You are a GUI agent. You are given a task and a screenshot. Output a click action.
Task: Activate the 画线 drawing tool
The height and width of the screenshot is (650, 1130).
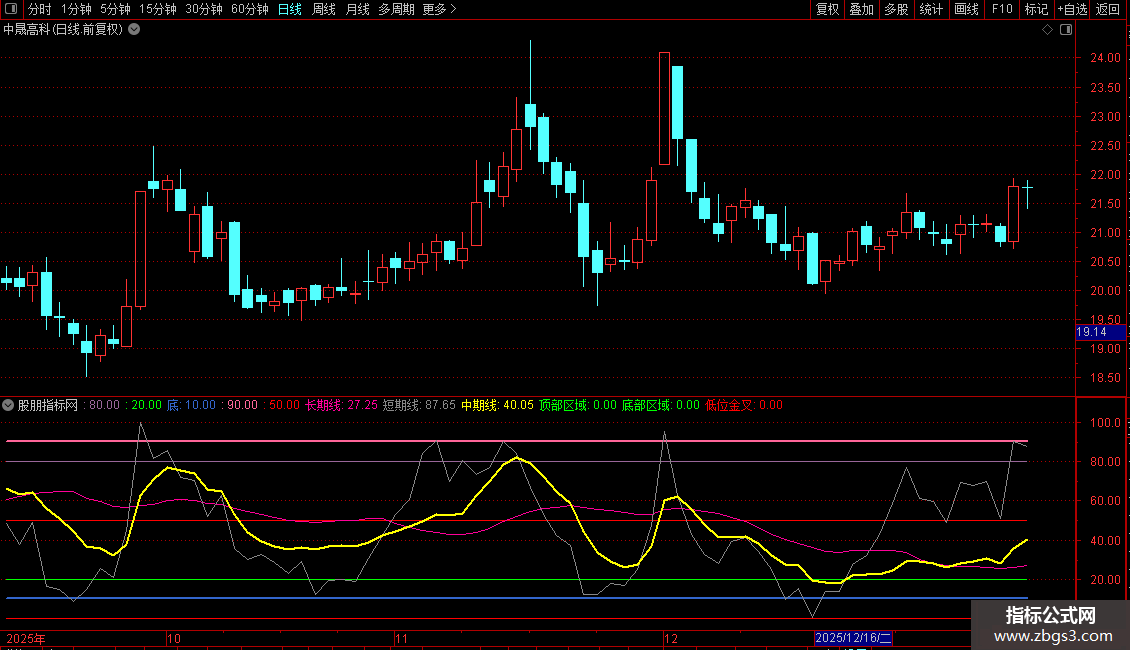[966, 9]
